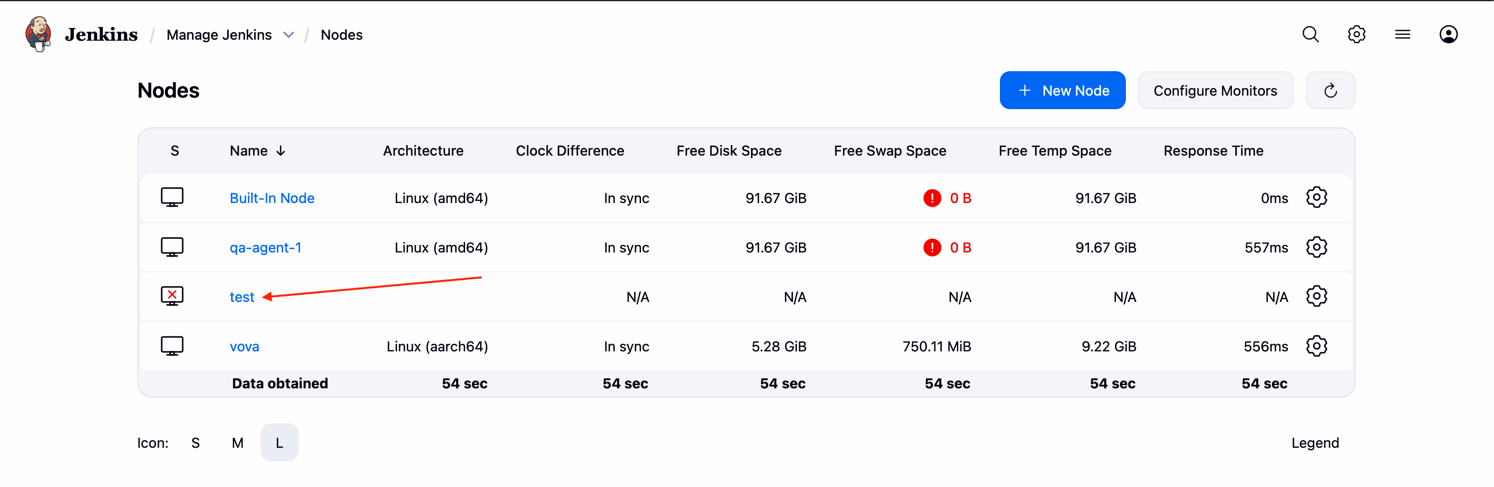The height and width of the screenshot is (487, 1494).
Task: Go to Manage Jenkins breadcrumb
Action: [219, 35]
